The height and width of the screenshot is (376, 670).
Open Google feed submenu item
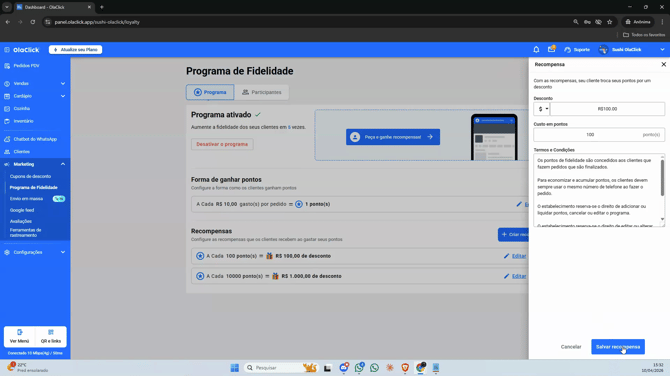[x=22, y=210]
